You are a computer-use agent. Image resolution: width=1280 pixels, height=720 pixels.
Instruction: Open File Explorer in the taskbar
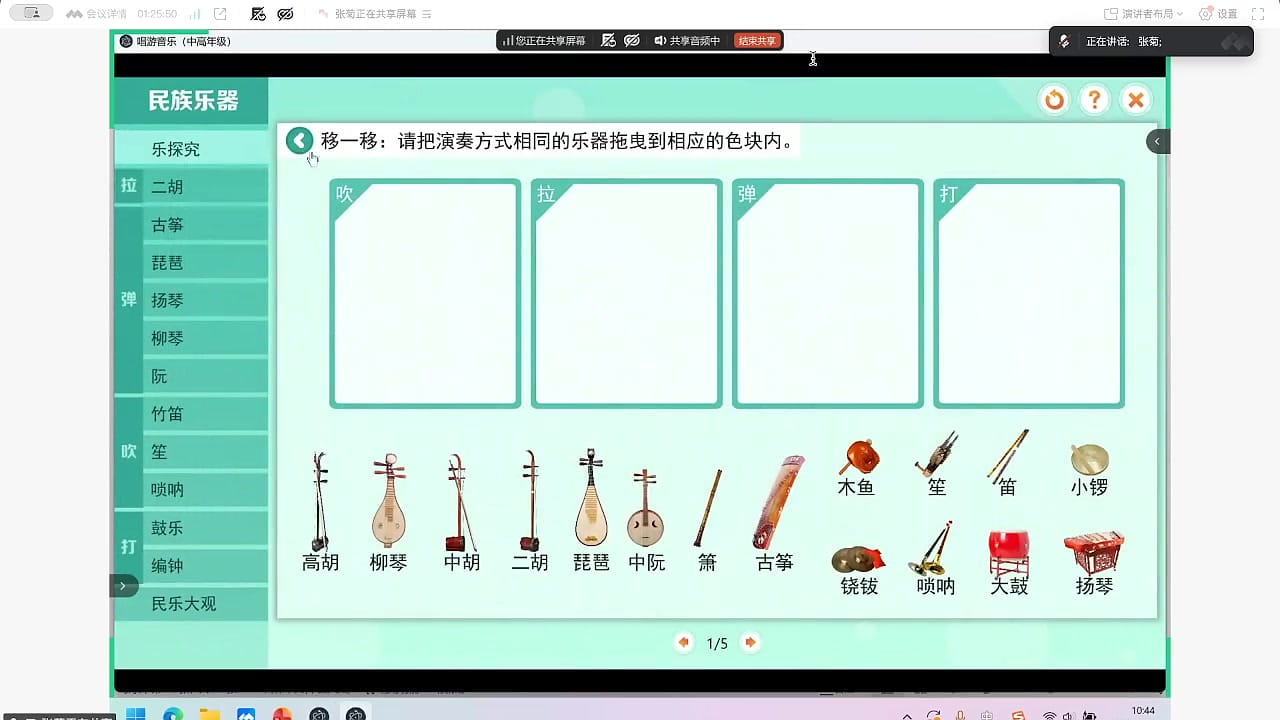pyautogui.click(x=209, y=714)
